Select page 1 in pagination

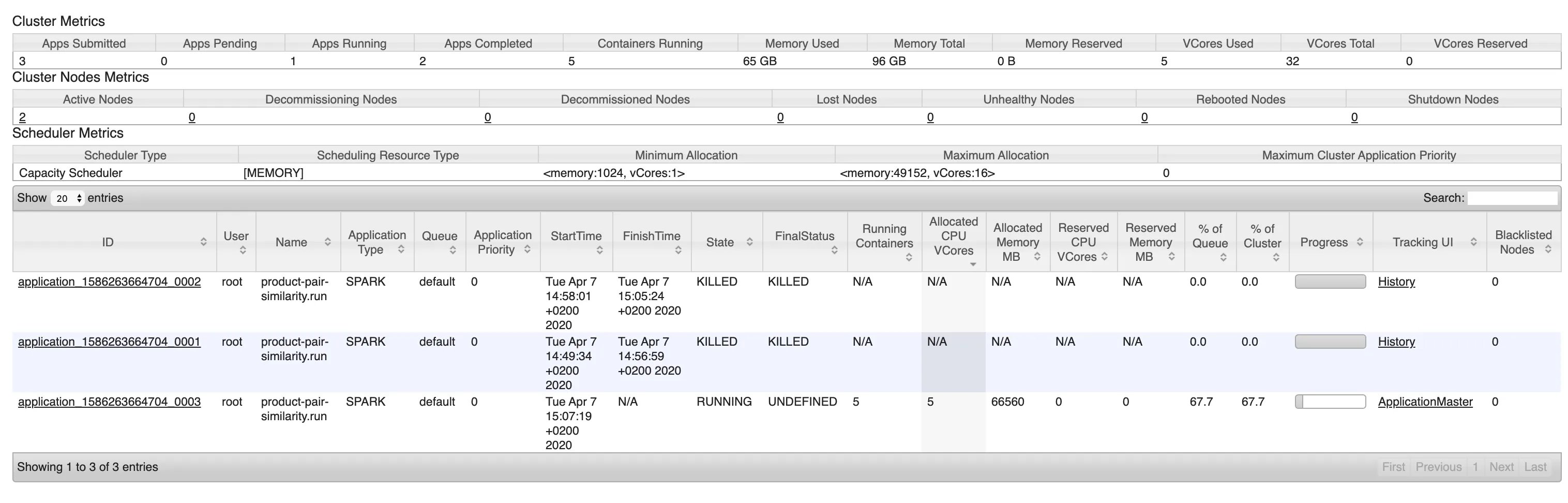click(1475, 467)
